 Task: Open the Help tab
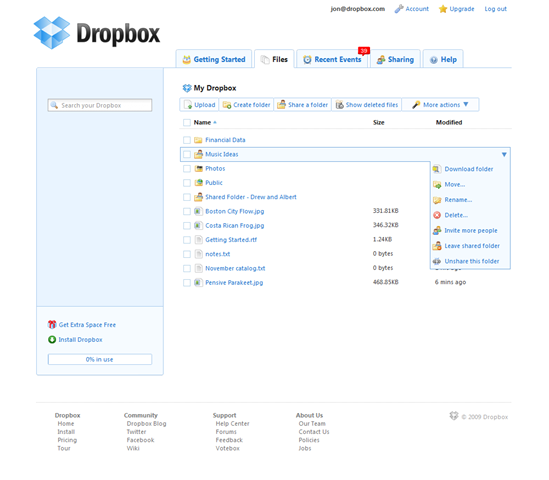(443, 59)
